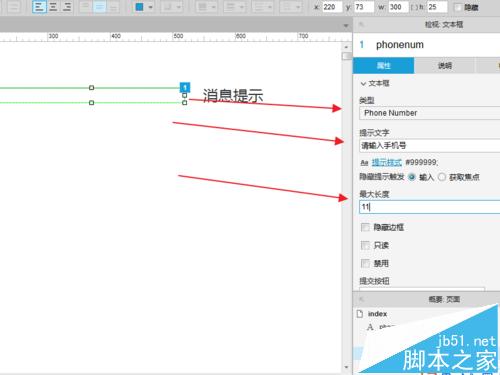This screenshot has width=500, height=375.
Task: Click the vertical align bottom icon
Action: click(113, 7)
